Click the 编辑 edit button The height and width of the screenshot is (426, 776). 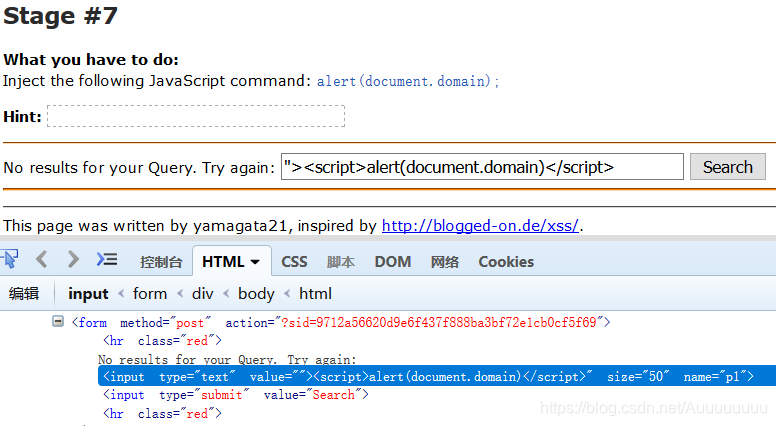24,293
